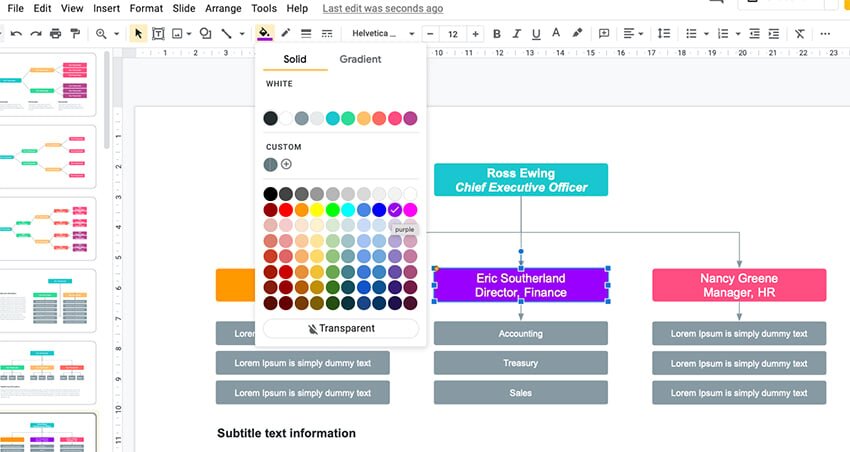Click the Clear formatting icon
Viewport: 850px width, 452px height.
(799, 34)
